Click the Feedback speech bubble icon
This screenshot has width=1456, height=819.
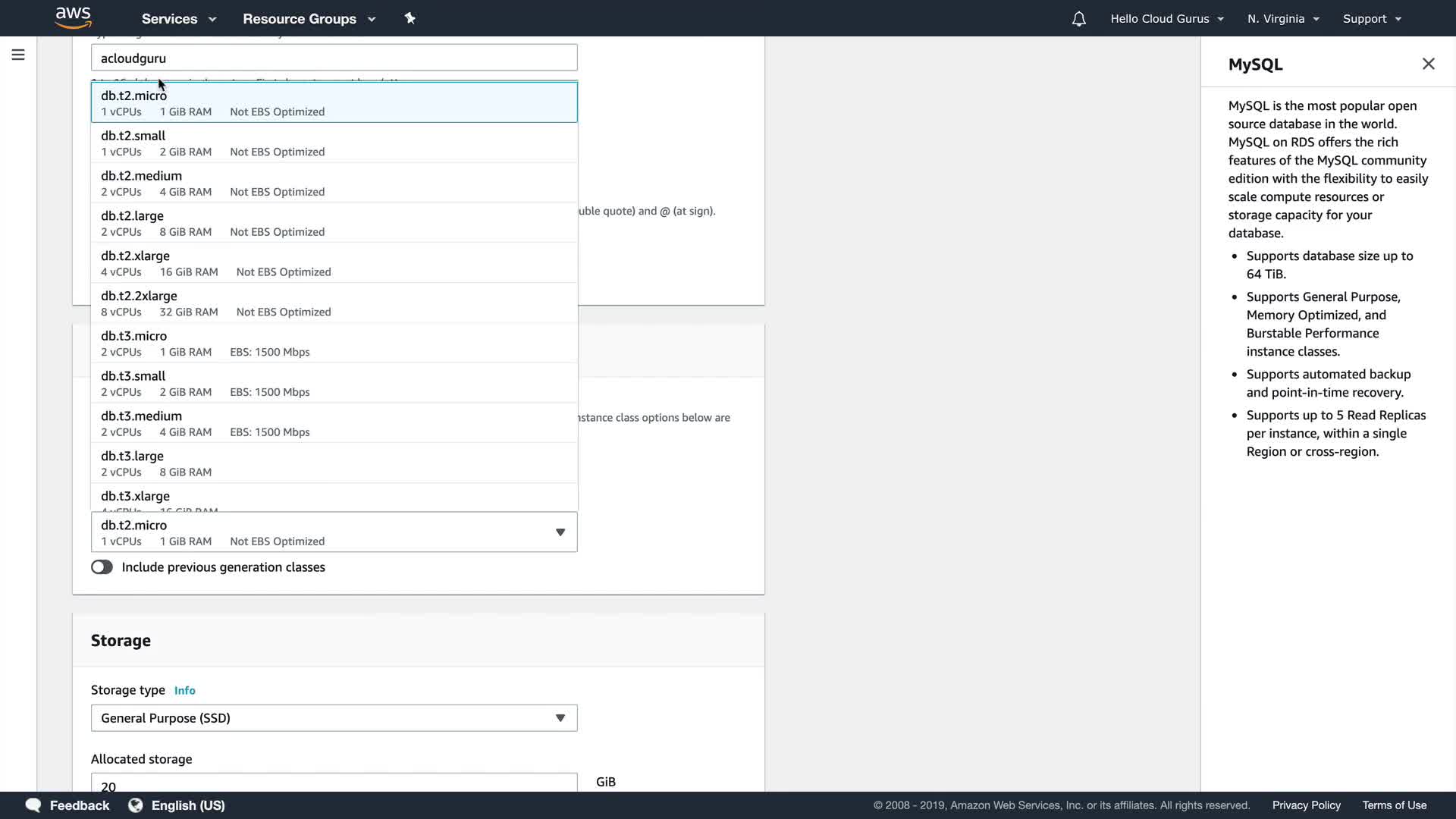pos(33,805)
